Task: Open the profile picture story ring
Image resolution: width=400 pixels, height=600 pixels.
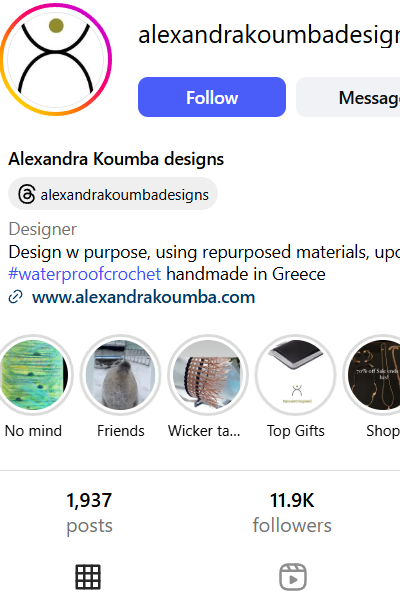Action: coord(56,59)
